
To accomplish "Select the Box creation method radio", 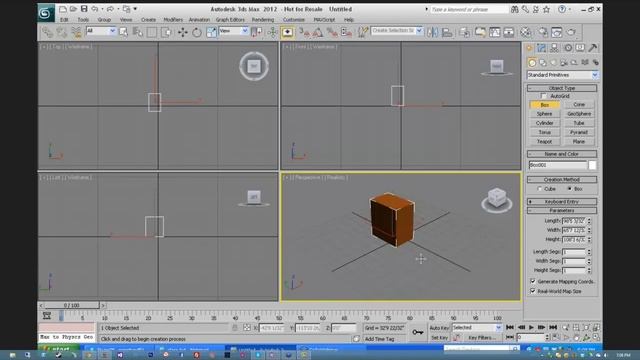I will click(x=569, y=189).
